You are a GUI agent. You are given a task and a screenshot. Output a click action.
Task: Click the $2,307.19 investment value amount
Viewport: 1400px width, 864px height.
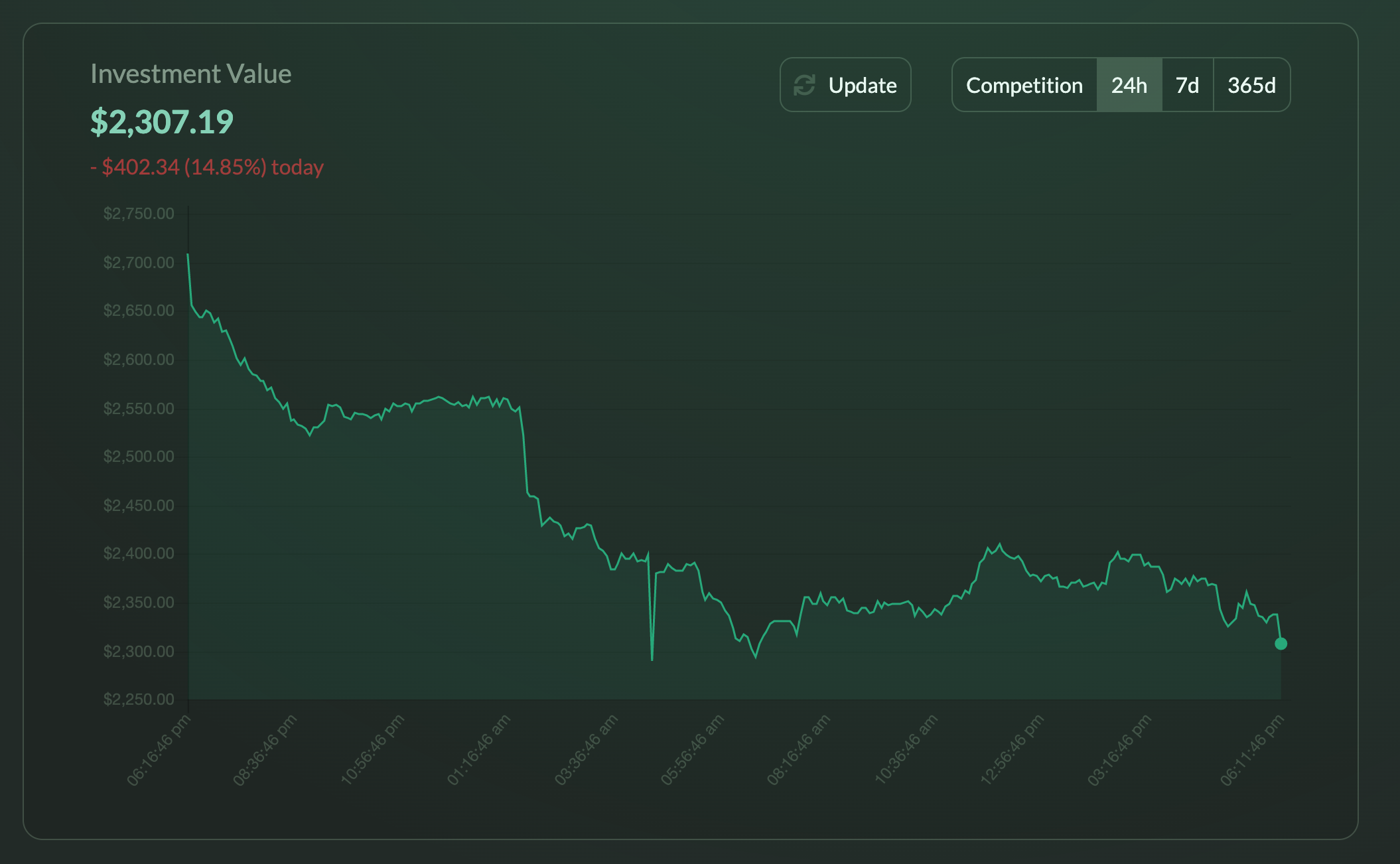pyautogui.click(x=162, y=122)
